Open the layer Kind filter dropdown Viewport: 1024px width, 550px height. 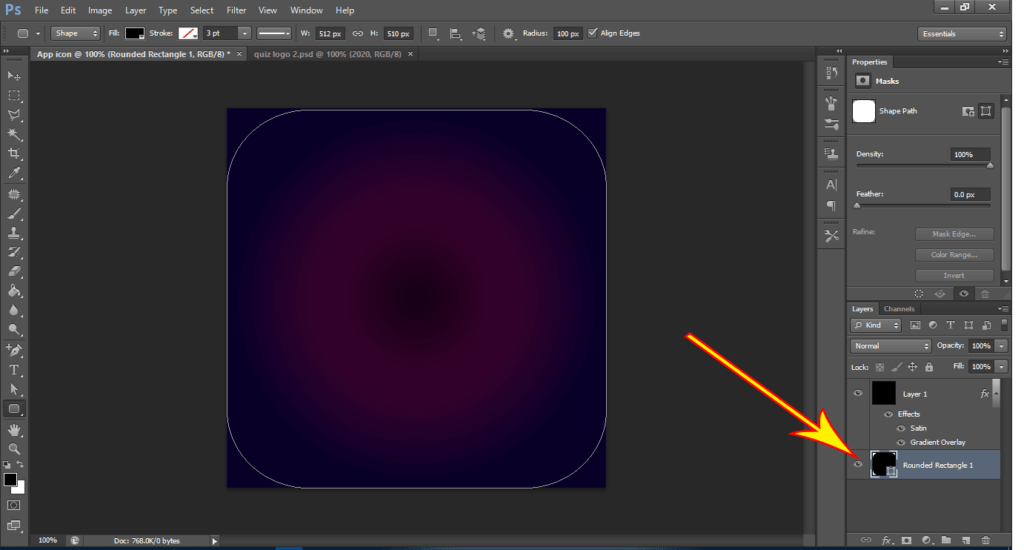pos(876,325)
